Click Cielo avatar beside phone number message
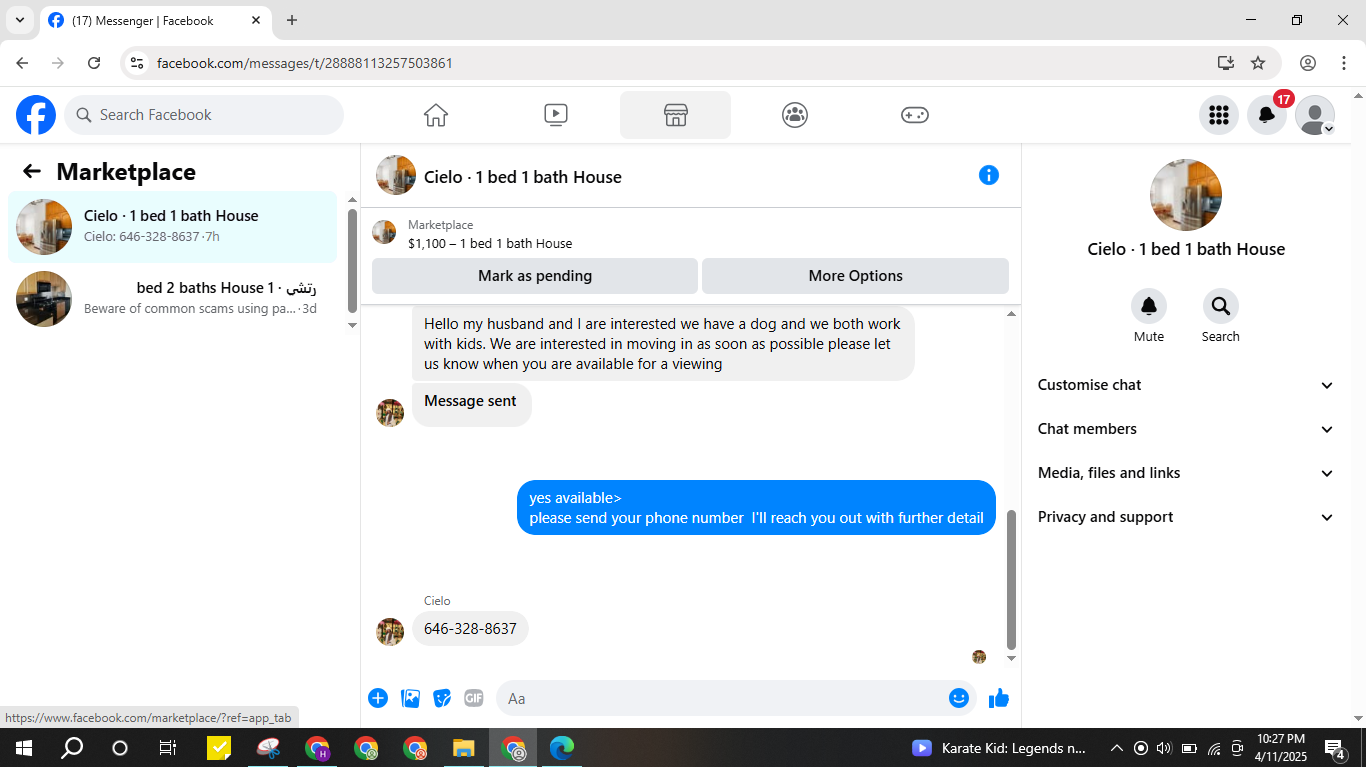This screenshot has height=767, width=1366. 390,632
